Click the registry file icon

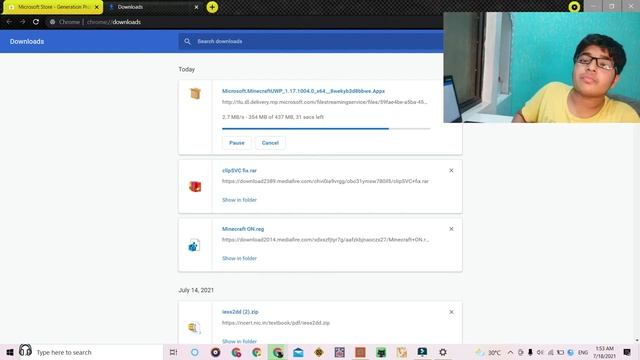click(x=194, y=245)
